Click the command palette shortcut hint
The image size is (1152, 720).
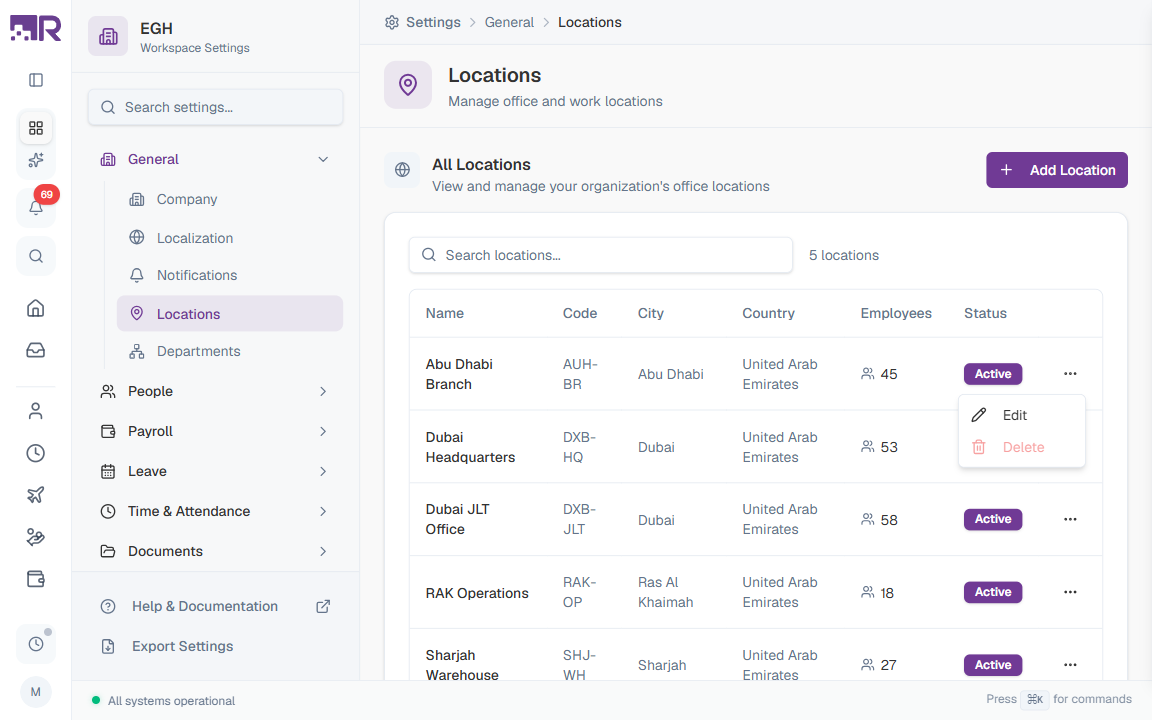click(x=1034, y=699)
